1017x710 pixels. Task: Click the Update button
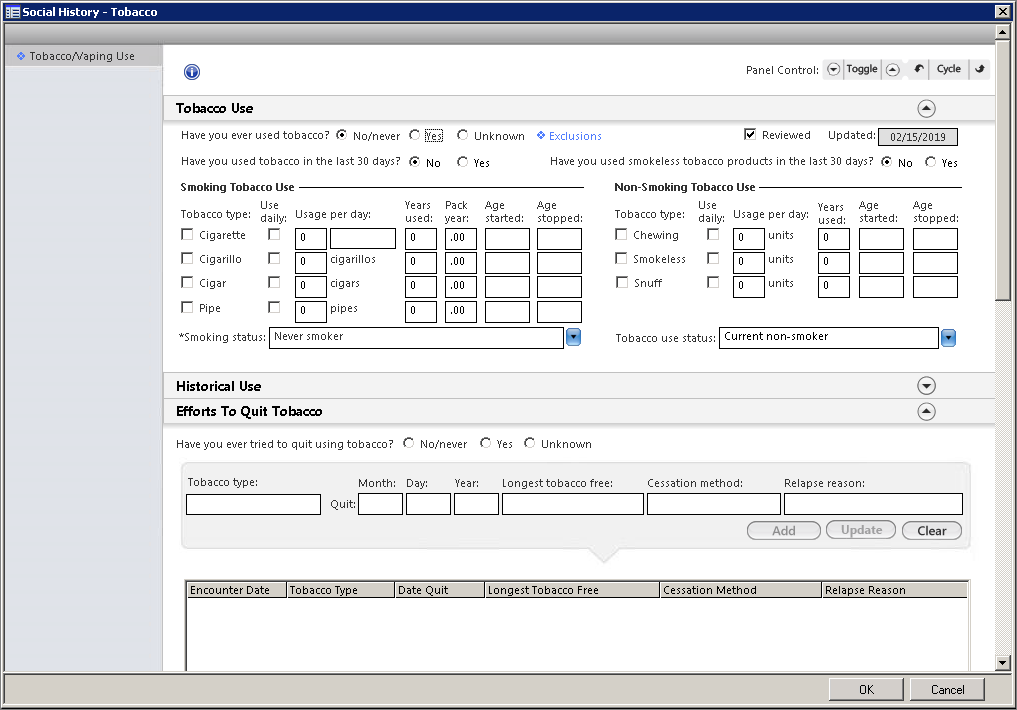(x=861, y=530)
